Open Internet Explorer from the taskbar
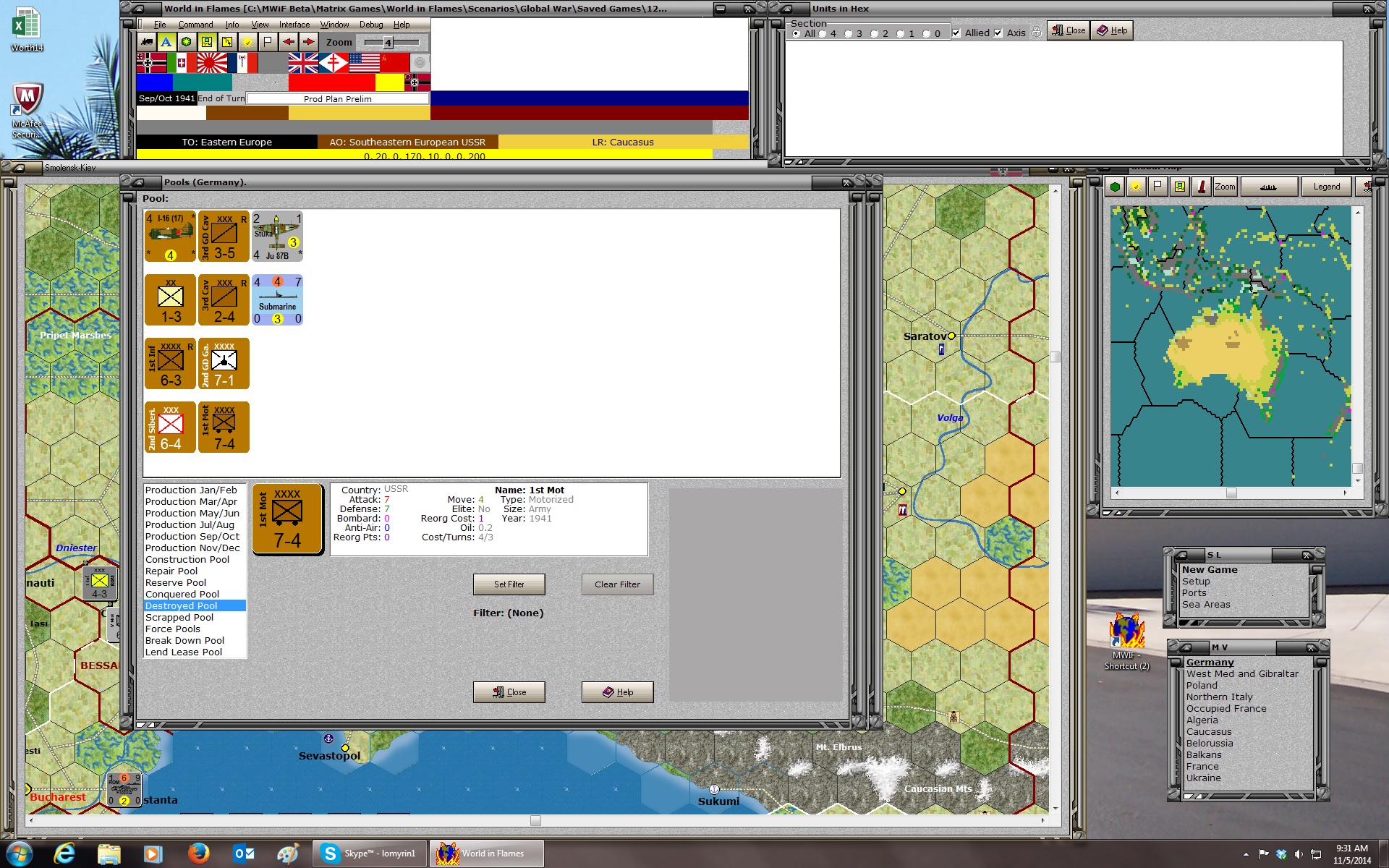This screenshot has height=868, width=1389. click(x=64, y=854)
